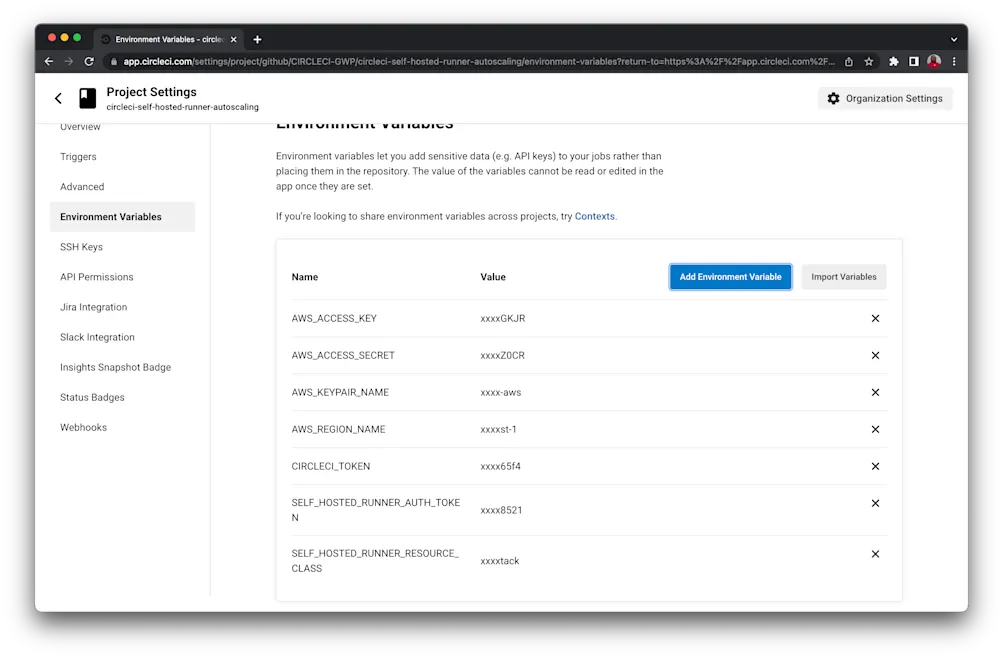Image resolution: width=1003 pixels, height=658 pixels.
Task: Click the back arrow beside Project Settings
Action: [x=57, y=98]
